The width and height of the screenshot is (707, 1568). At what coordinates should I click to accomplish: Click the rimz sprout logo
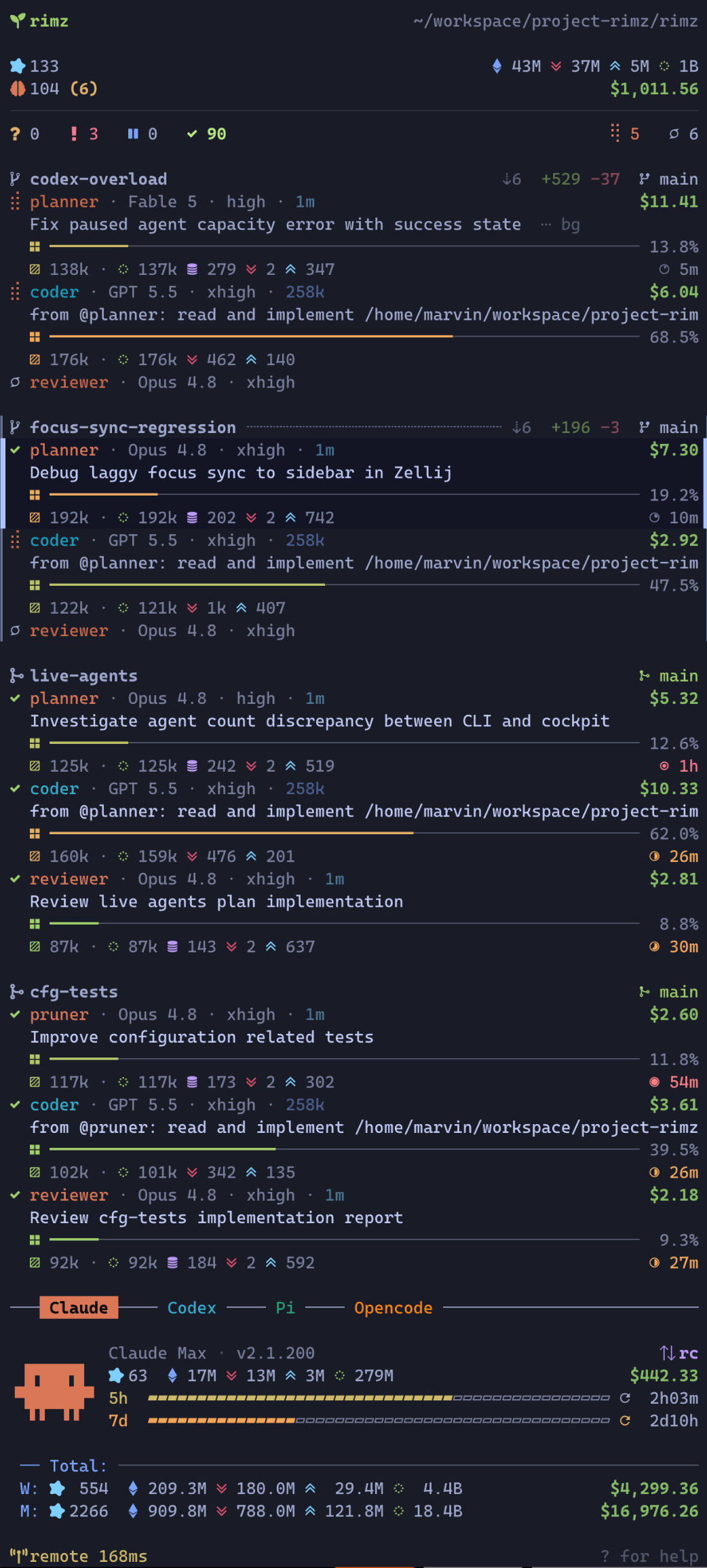18,21
